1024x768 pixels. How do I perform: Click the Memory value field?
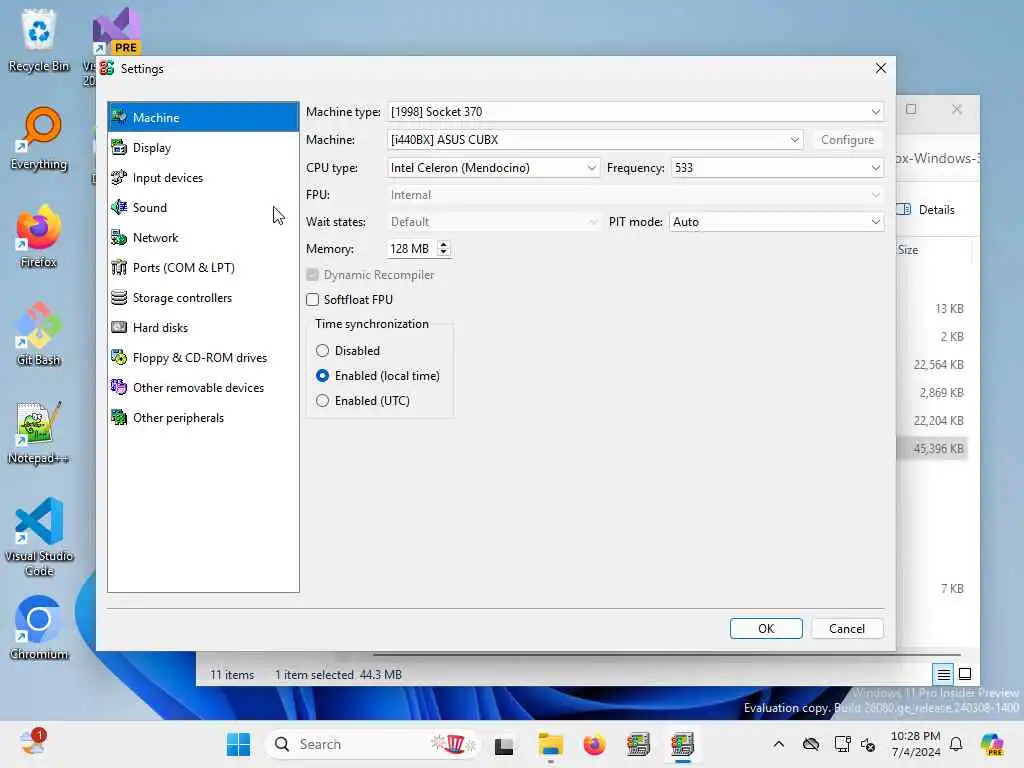(412, 249)
